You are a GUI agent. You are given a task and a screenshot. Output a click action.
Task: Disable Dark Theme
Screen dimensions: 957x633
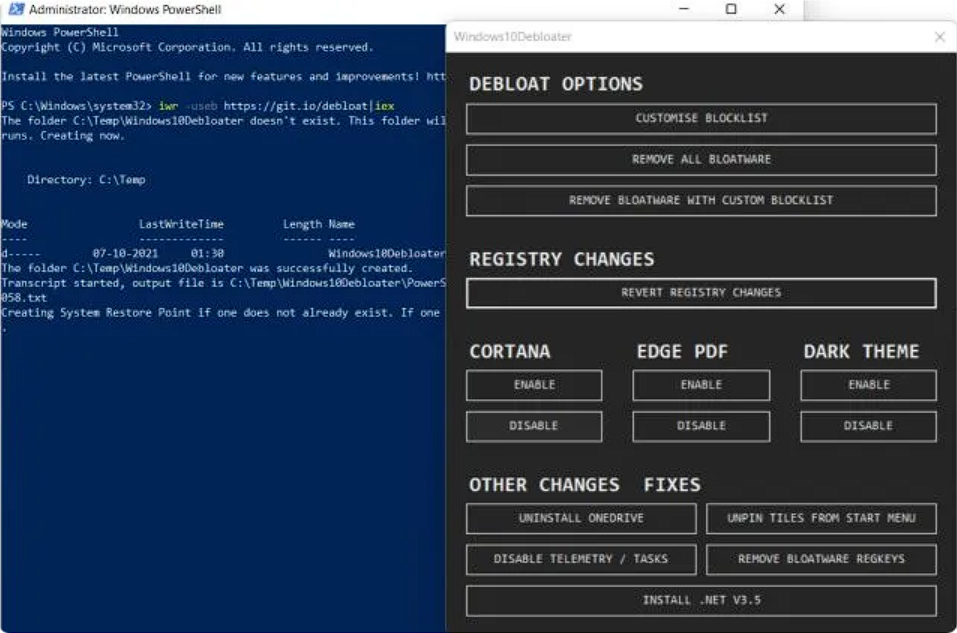(869, 426)
